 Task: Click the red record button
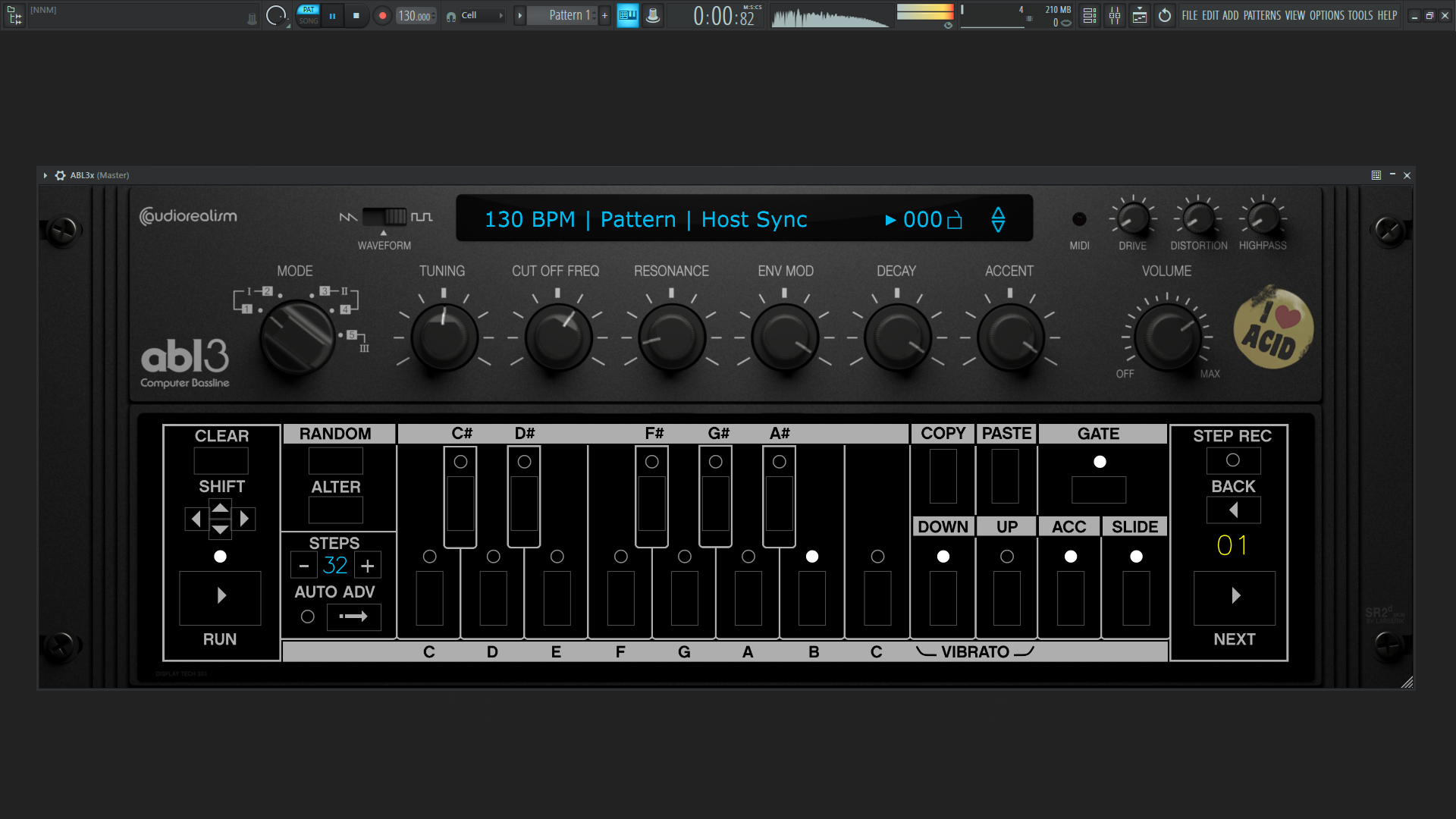382,15
